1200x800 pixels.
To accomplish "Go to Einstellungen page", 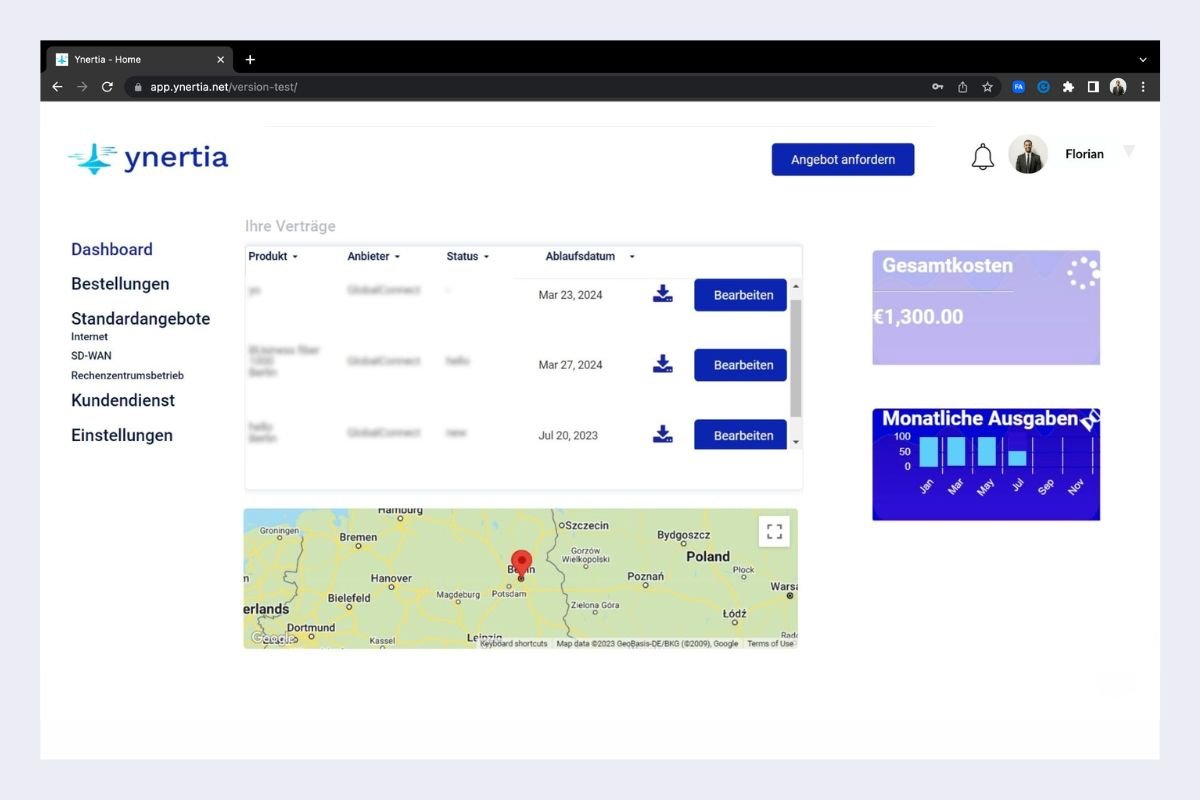I will pyautogui.click(x=122, y=435).
